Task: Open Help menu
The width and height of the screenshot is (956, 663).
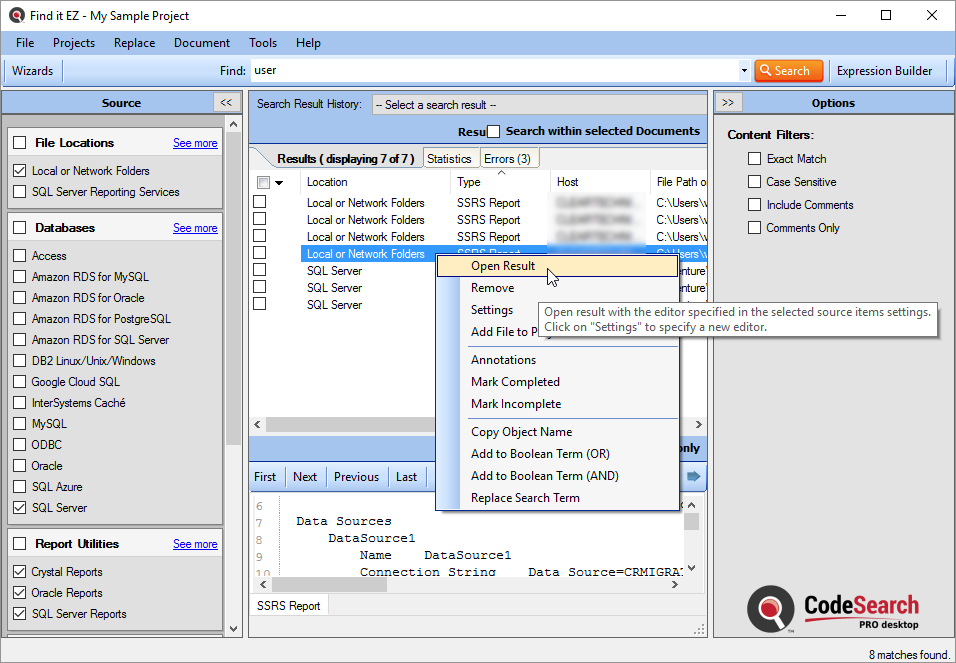Action: [308, 43]
